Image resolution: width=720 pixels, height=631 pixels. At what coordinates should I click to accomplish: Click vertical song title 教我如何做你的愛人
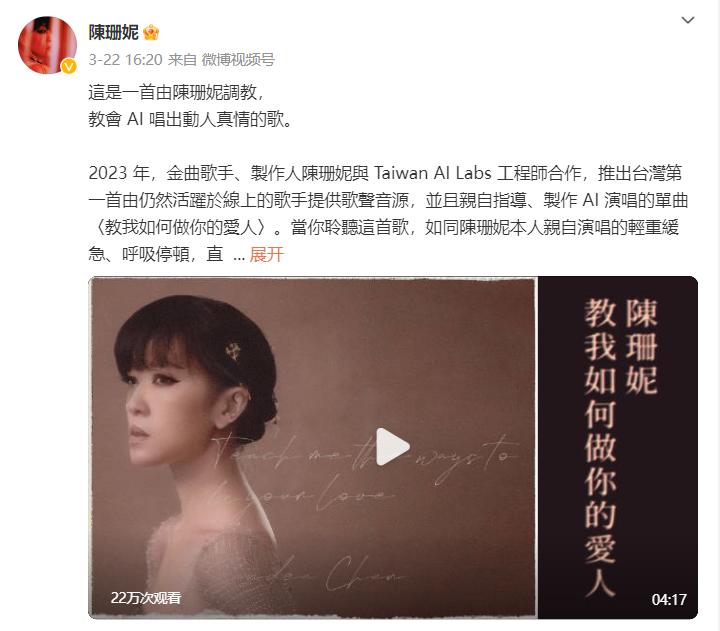pos(600,447)
